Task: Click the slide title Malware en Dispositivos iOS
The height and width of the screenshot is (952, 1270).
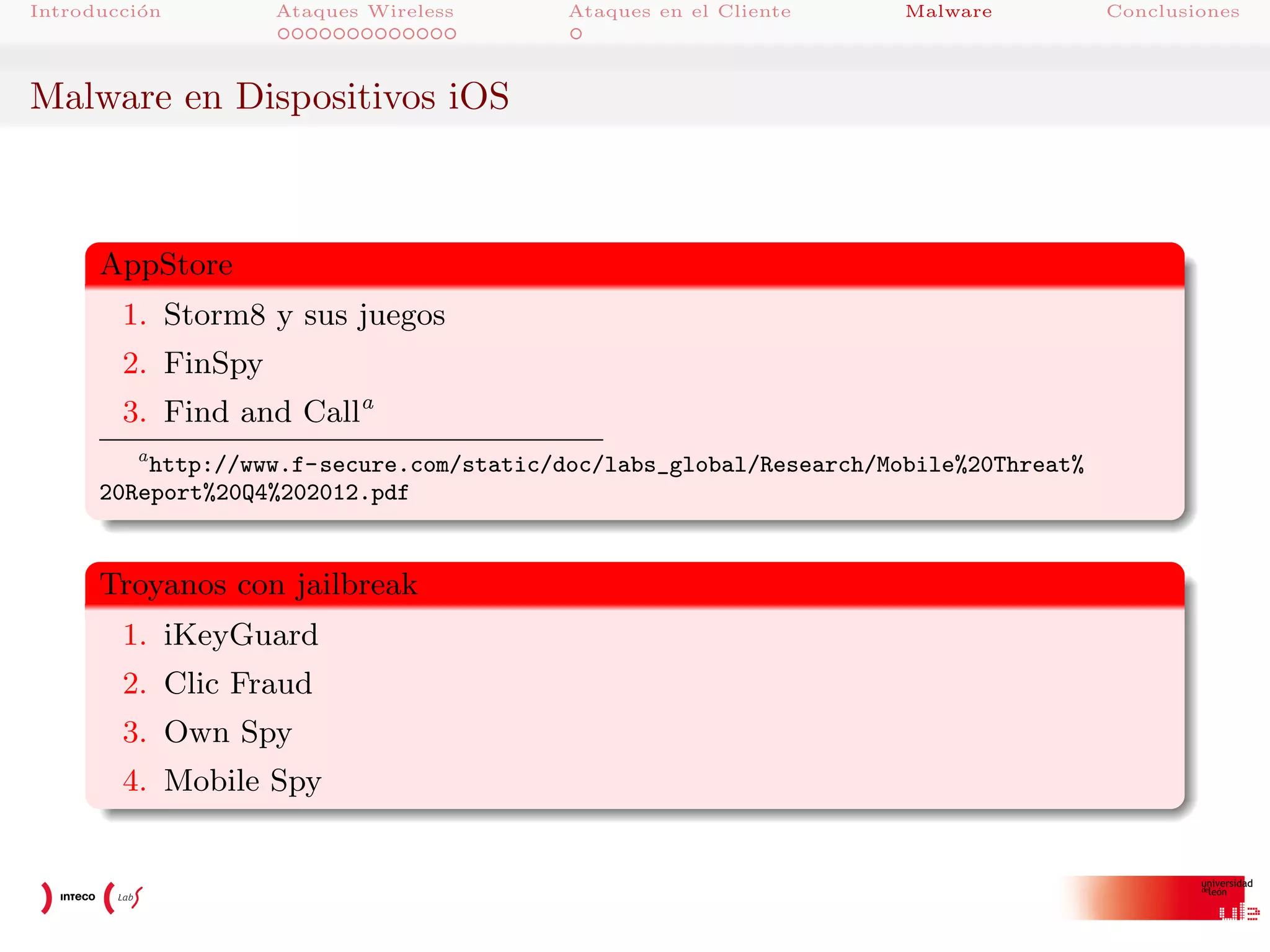Action: coord(270,97)
